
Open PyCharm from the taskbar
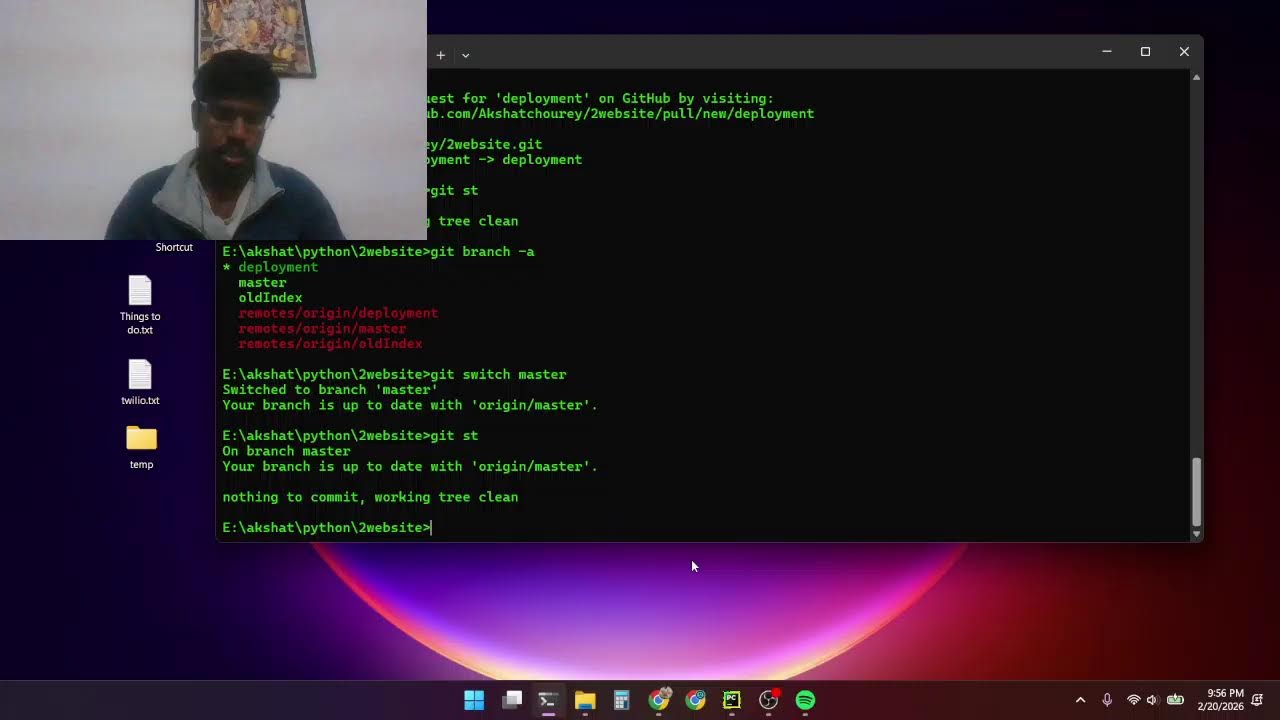(x=732, y=700)
